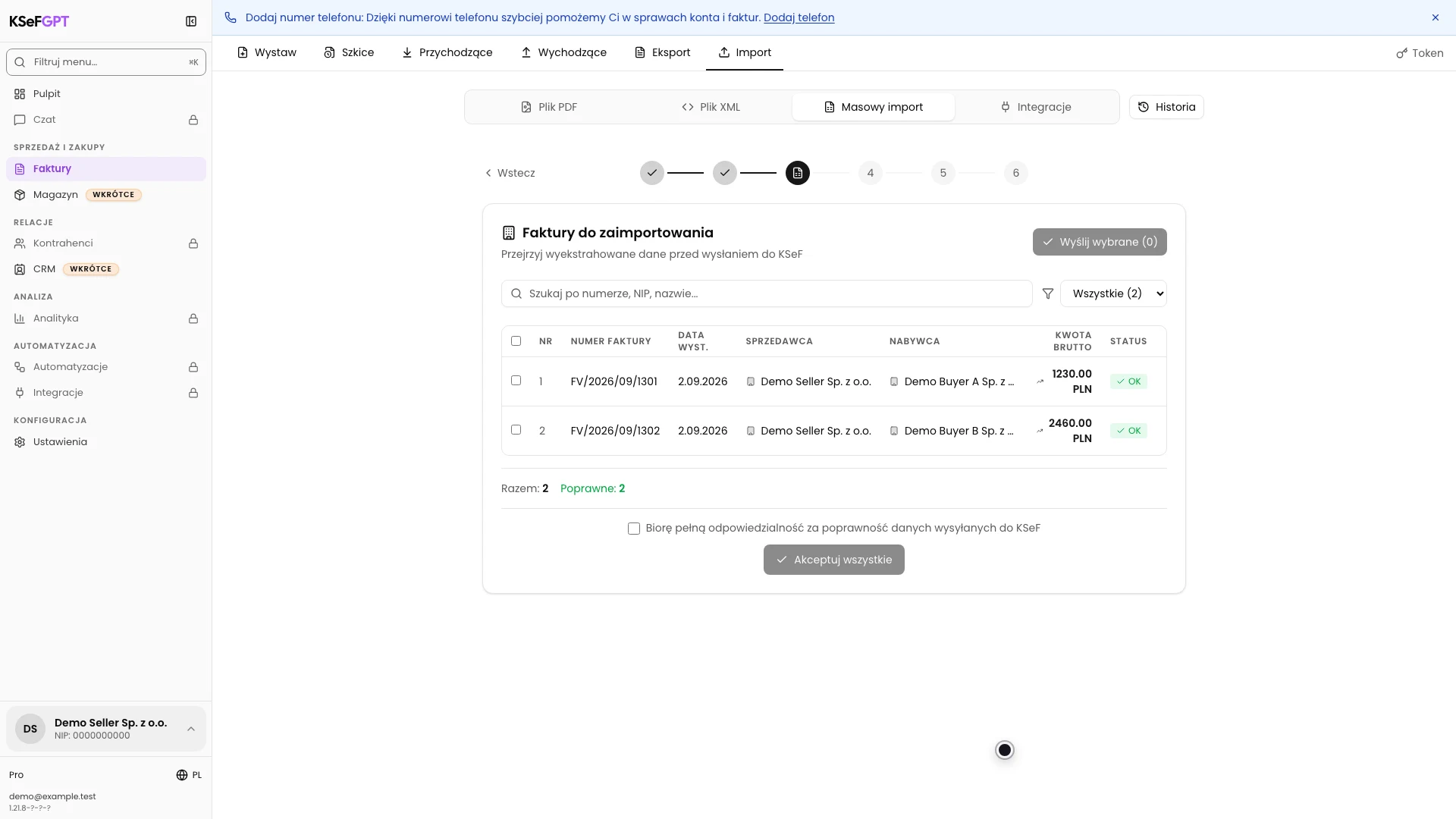
Task: Toggle the select-all invoices checkbox
Action: [x=516, y=340]
